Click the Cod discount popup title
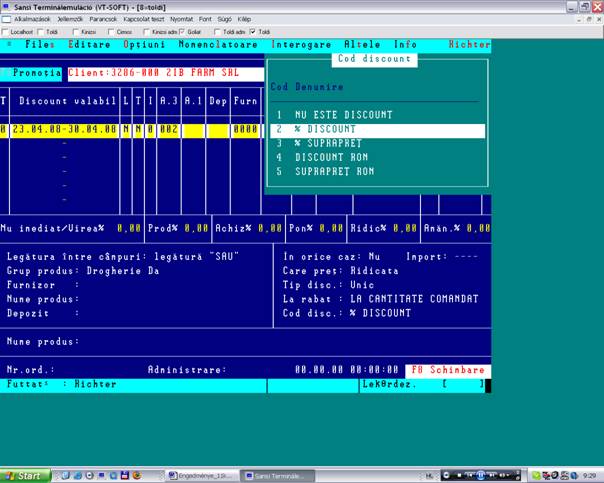This screenshot has width=604, height=483. 374,59
